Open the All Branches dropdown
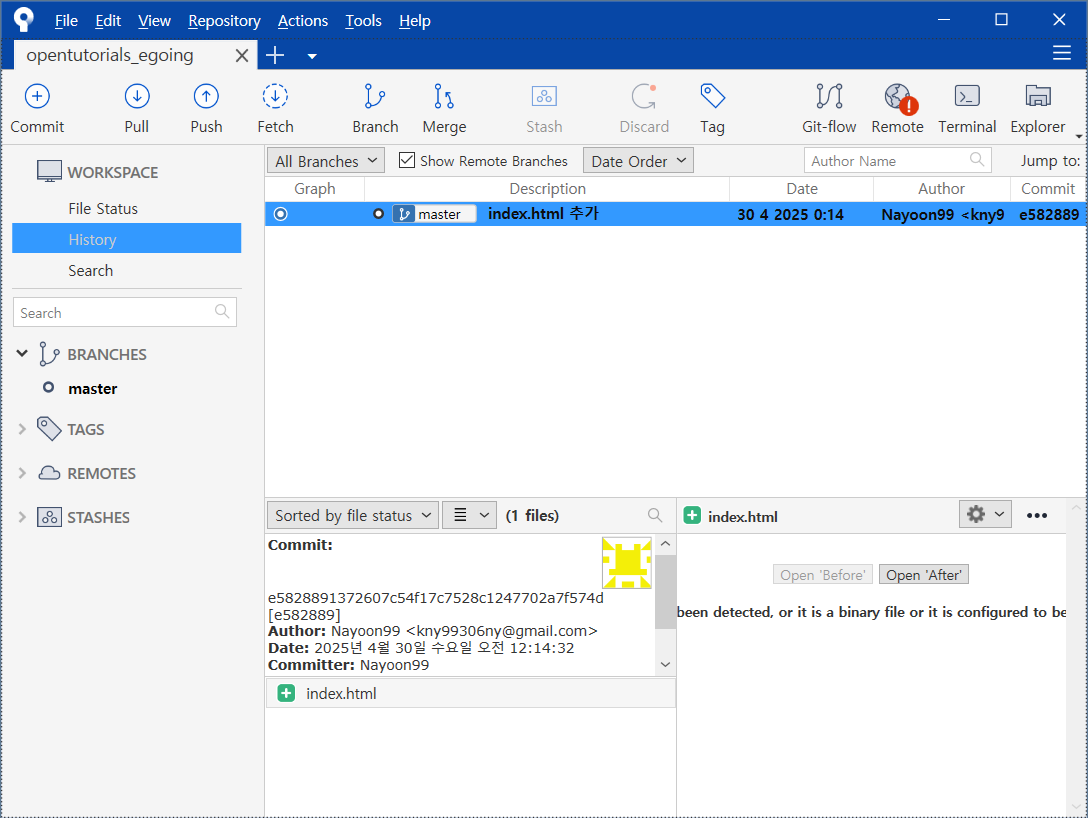The height and width of the screenshot is (819, 1088). click(x=326, y=161)
